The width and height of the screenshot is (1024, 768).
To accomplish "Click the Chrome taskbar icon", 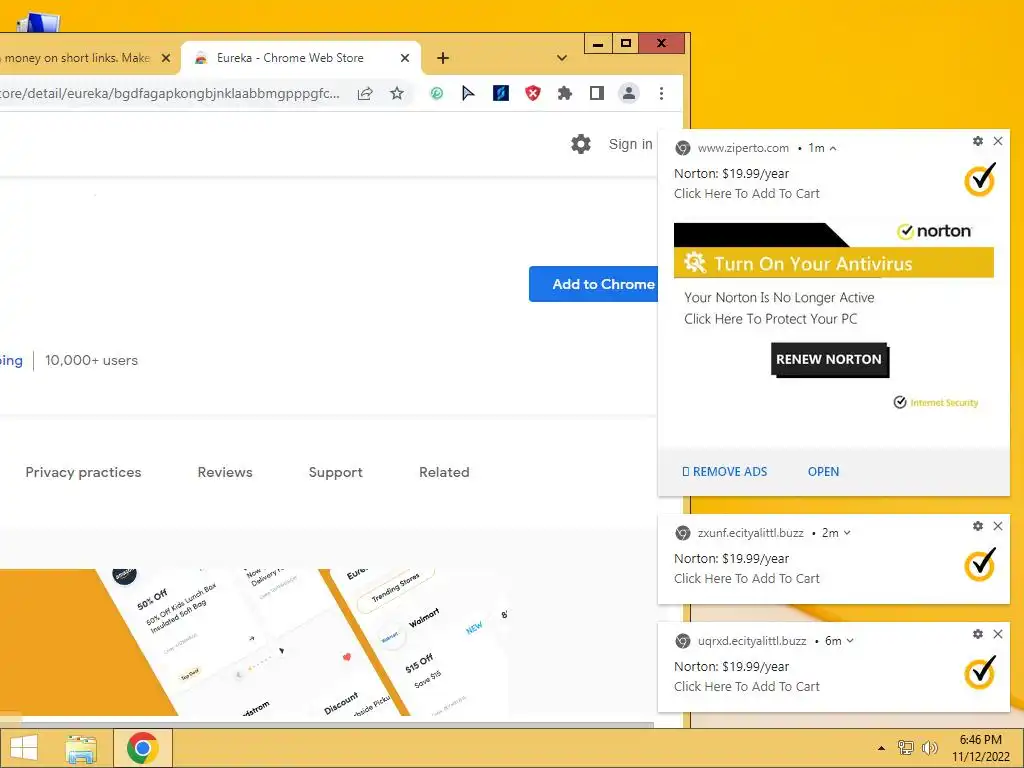I will 143,748.
